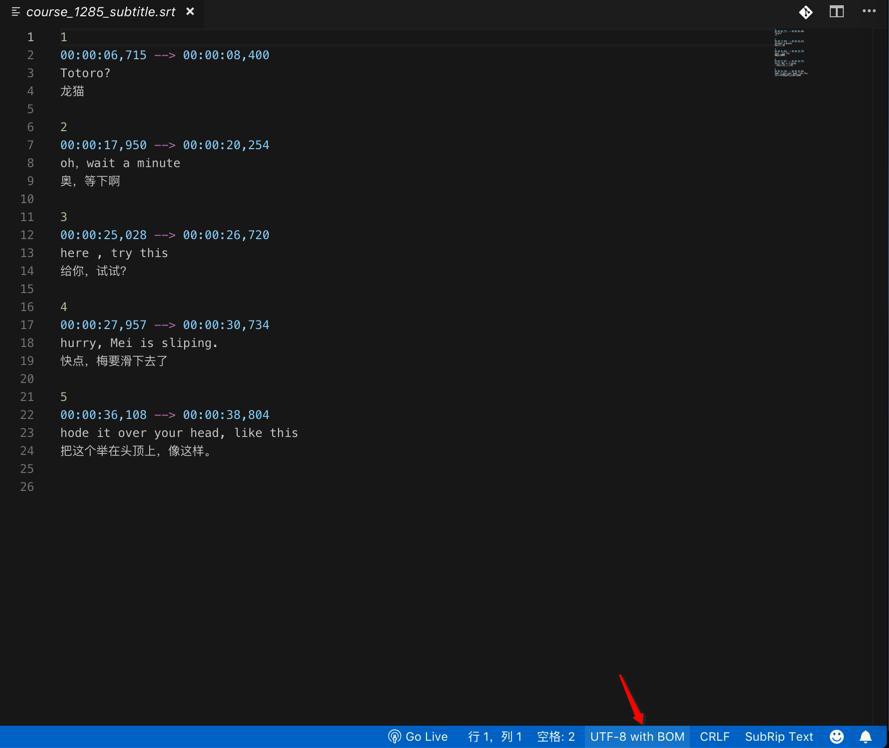
Task: Click timestamp 00:00:17,950
Action: click(x=103, y=145)
